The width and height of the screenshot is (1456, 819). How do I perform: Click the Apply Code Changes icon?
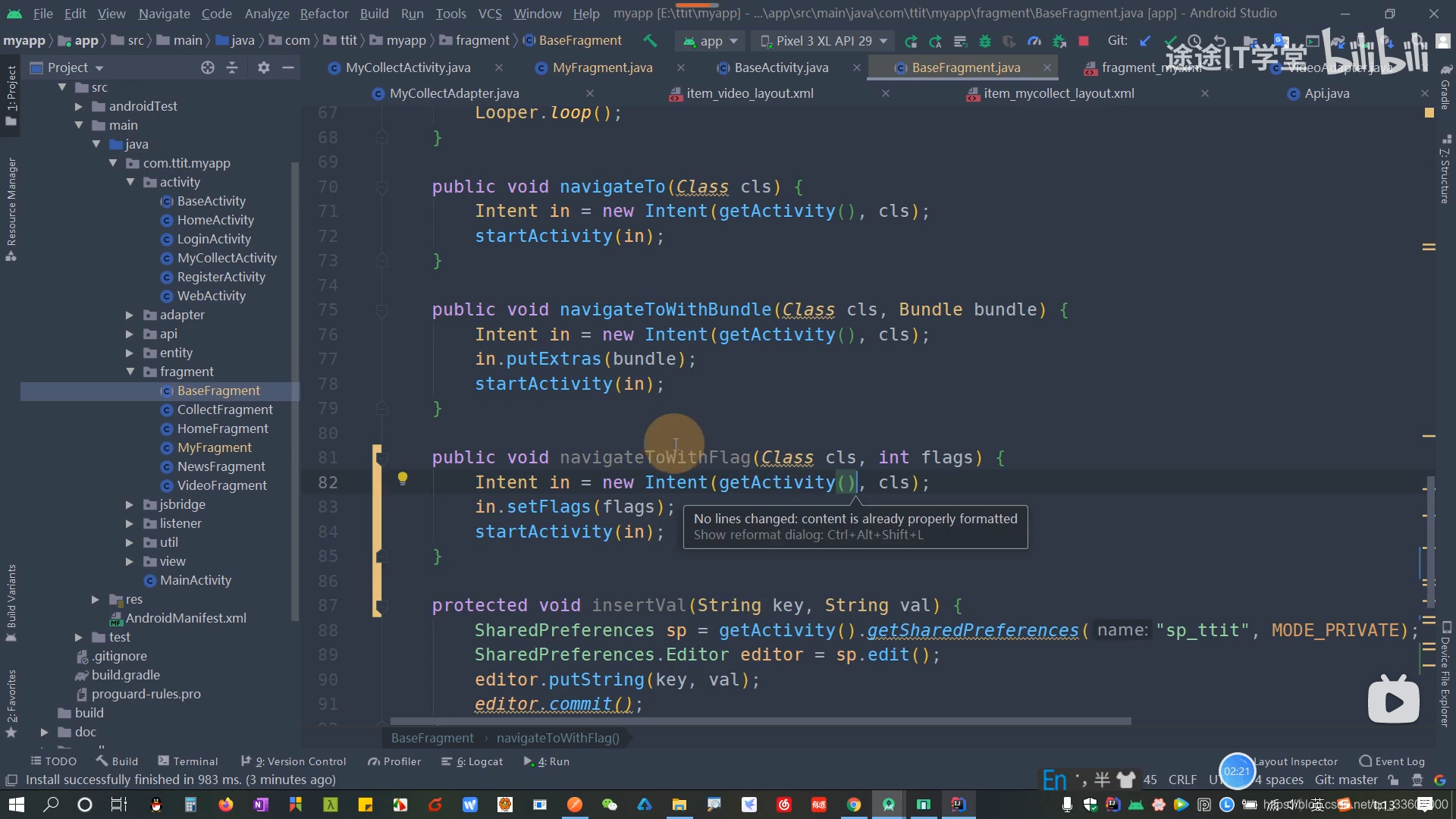click(x=960, y=41)
